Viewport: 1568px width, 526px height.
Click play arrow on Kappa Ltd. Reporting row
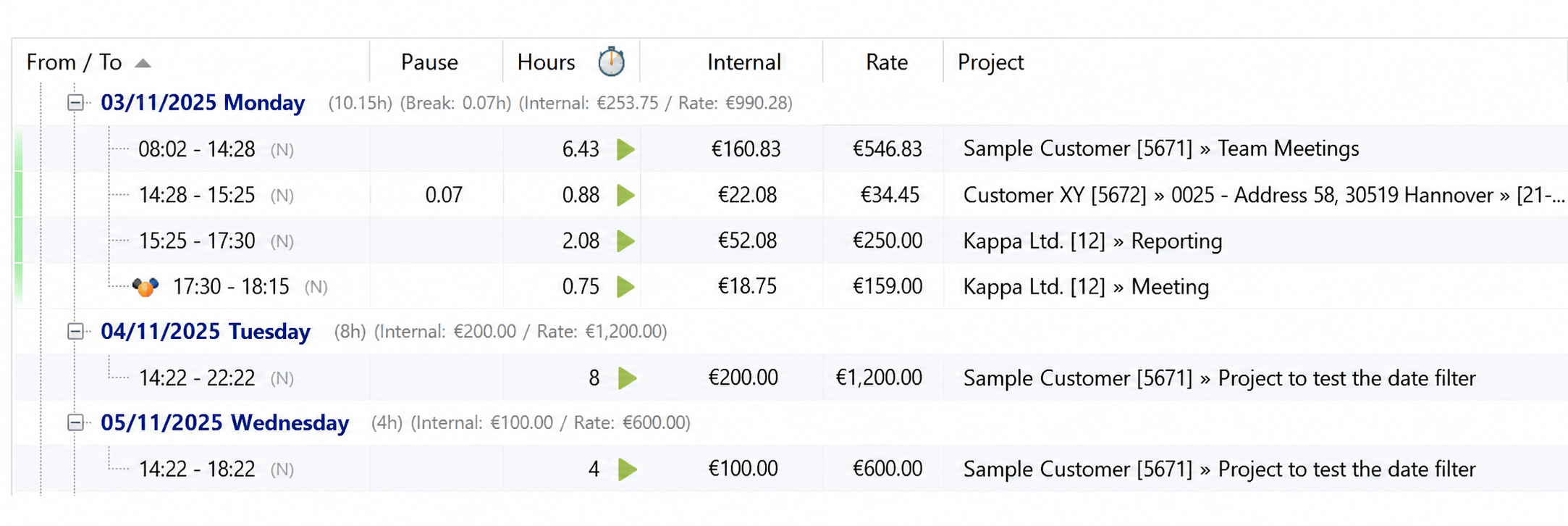point(625,241)
